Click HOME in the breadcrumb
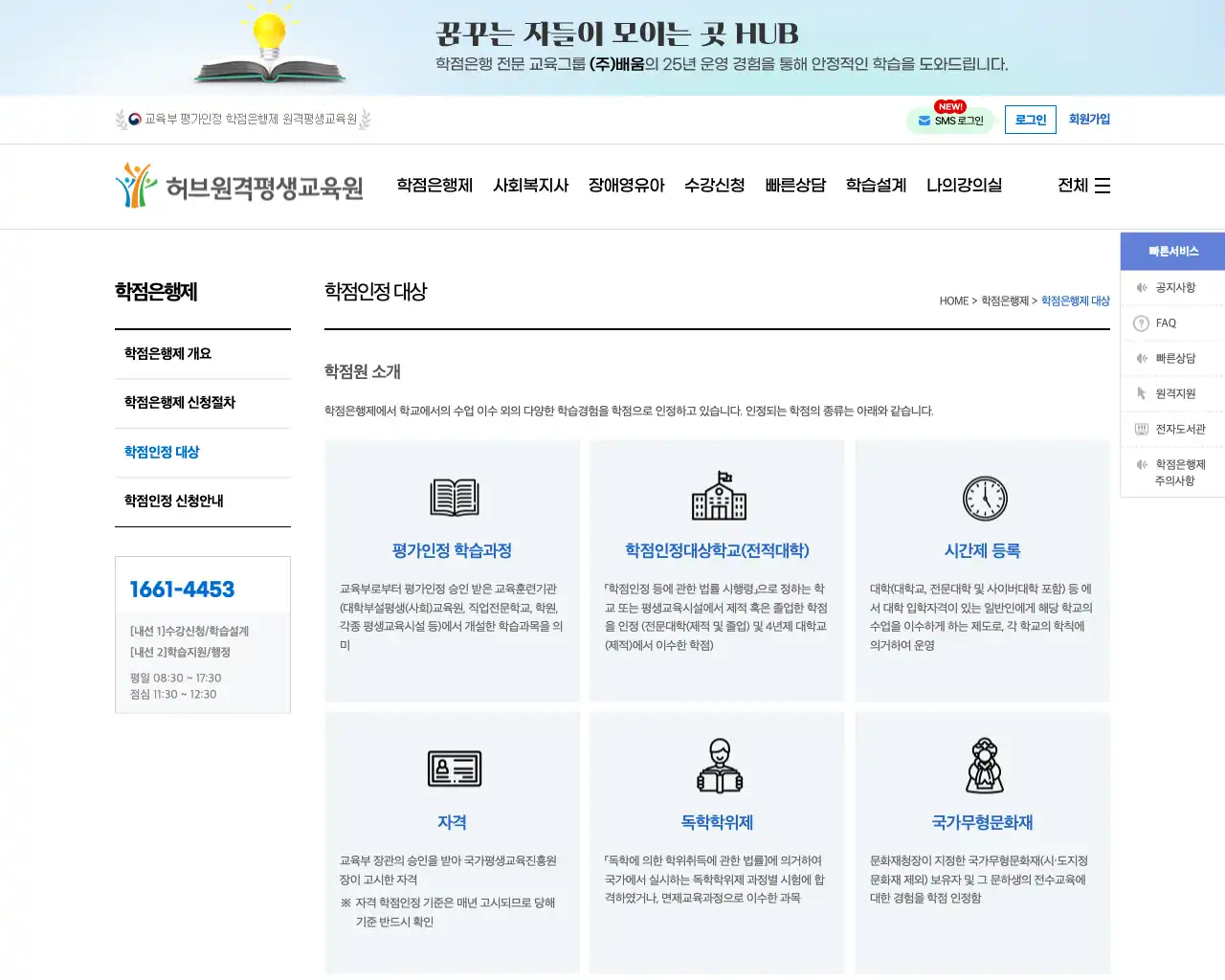Image resolution: width=1225 pixels, height=980 pixels. [953, 301]
